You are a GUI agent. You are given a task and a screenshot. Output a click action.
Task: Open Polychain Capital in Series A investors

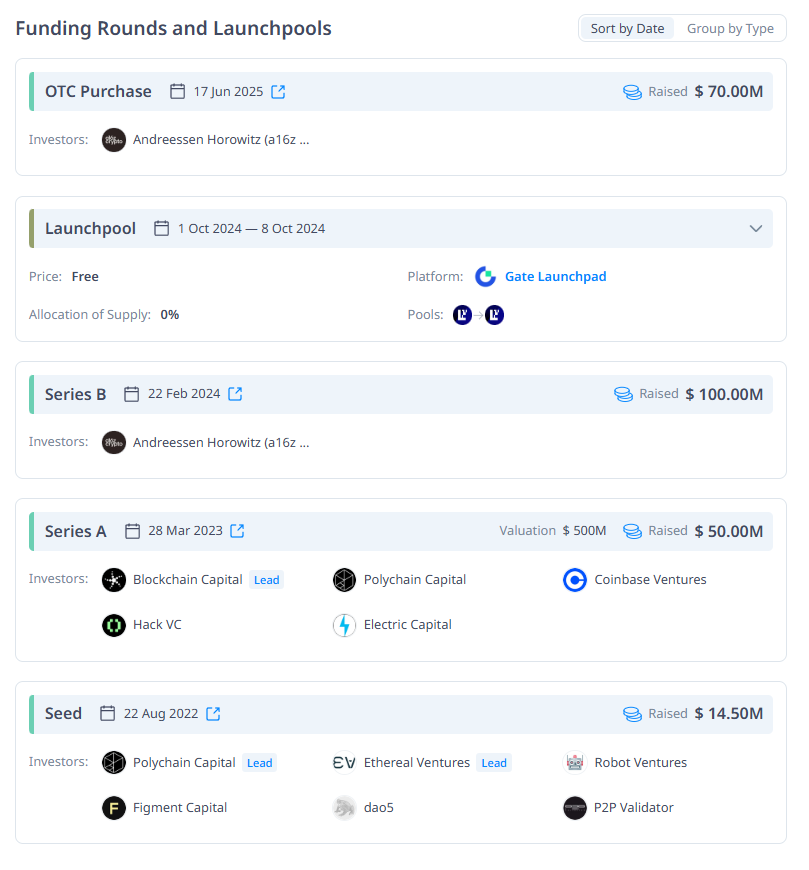[414, 580]
